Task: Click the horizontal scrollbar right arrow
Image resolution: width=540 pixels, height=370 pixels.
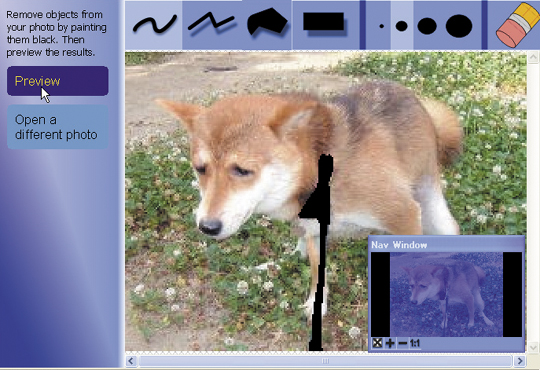Action: click(519, 361)
